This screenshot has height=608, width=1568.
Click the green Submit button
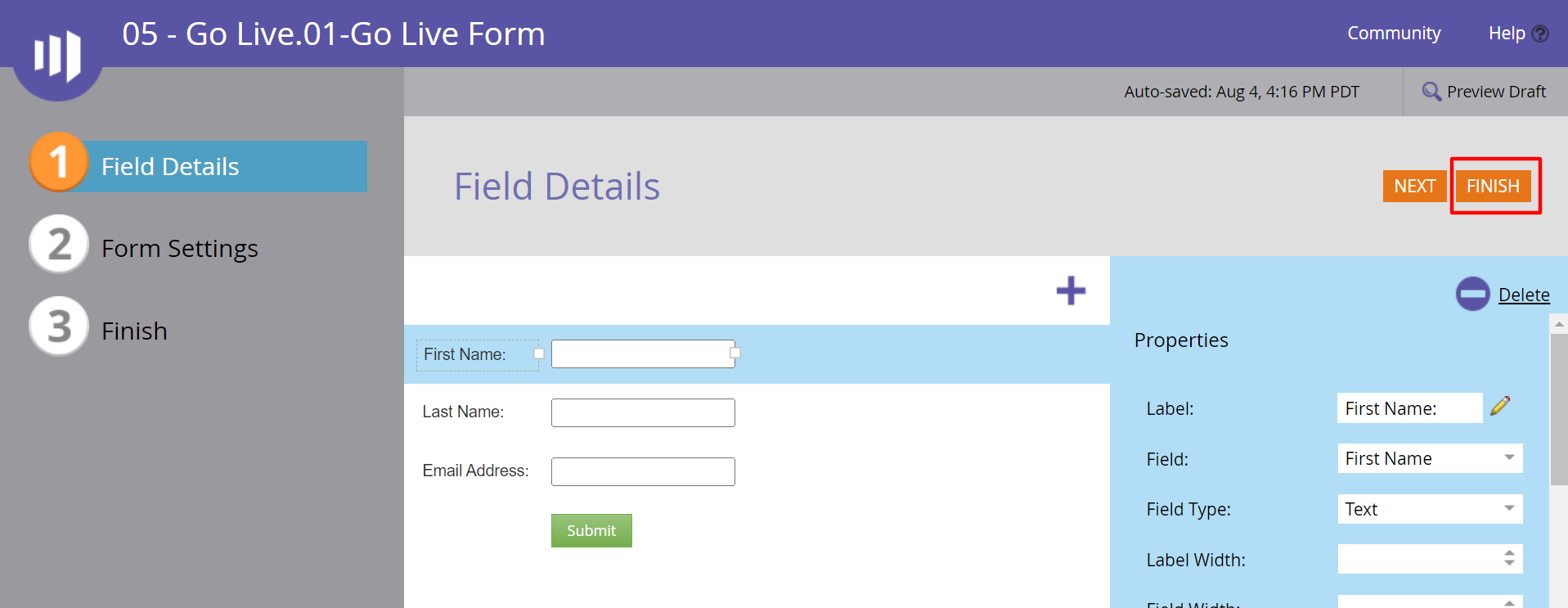tap(591, 530)
